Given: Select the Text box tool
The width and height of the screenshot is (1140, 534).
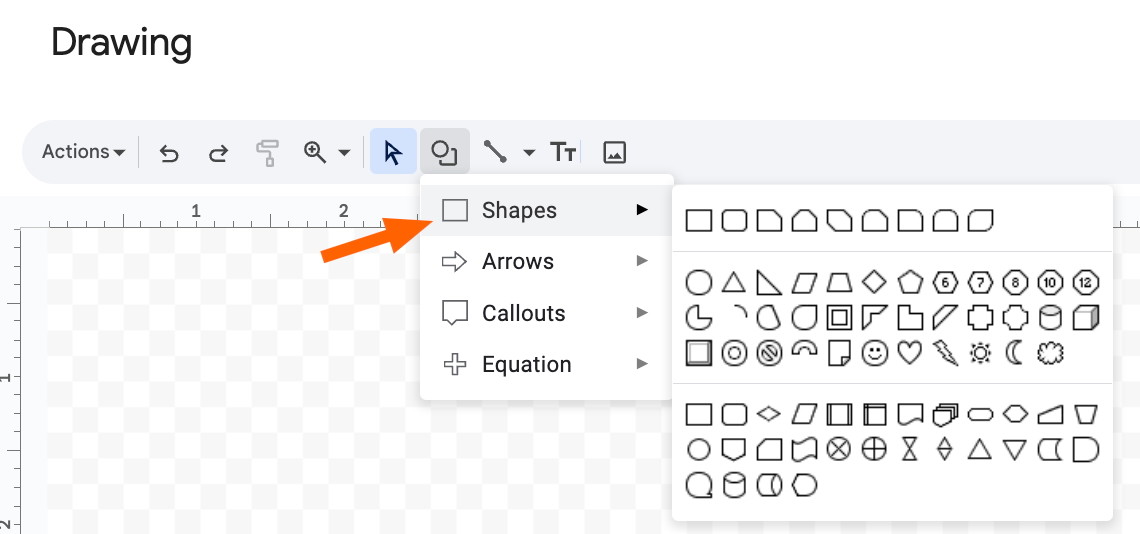Looking at the screenshot, I should (563, 152).
